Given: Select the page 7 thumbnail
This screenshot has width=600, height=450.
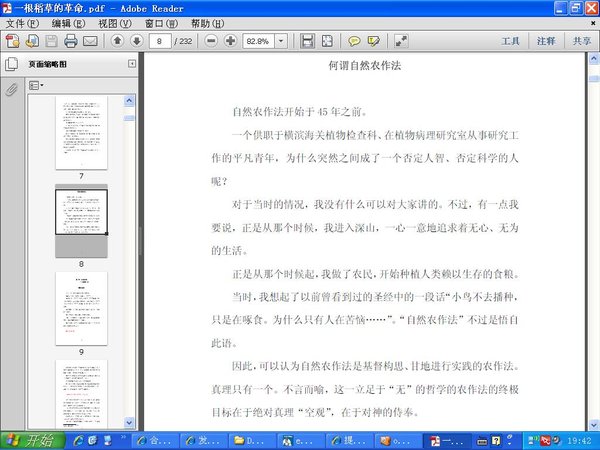Looking at the screenshot, I should coord(82,133).
